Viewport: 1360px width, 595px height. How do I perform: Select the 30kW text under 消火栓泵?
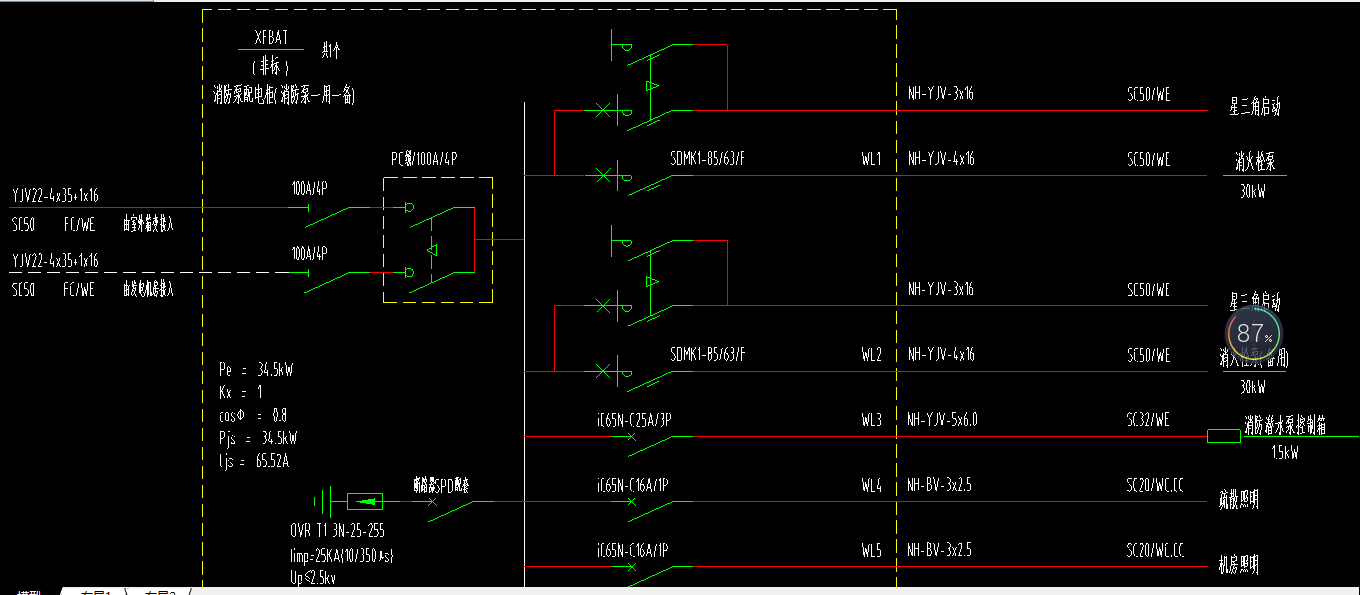(1253, 192)
